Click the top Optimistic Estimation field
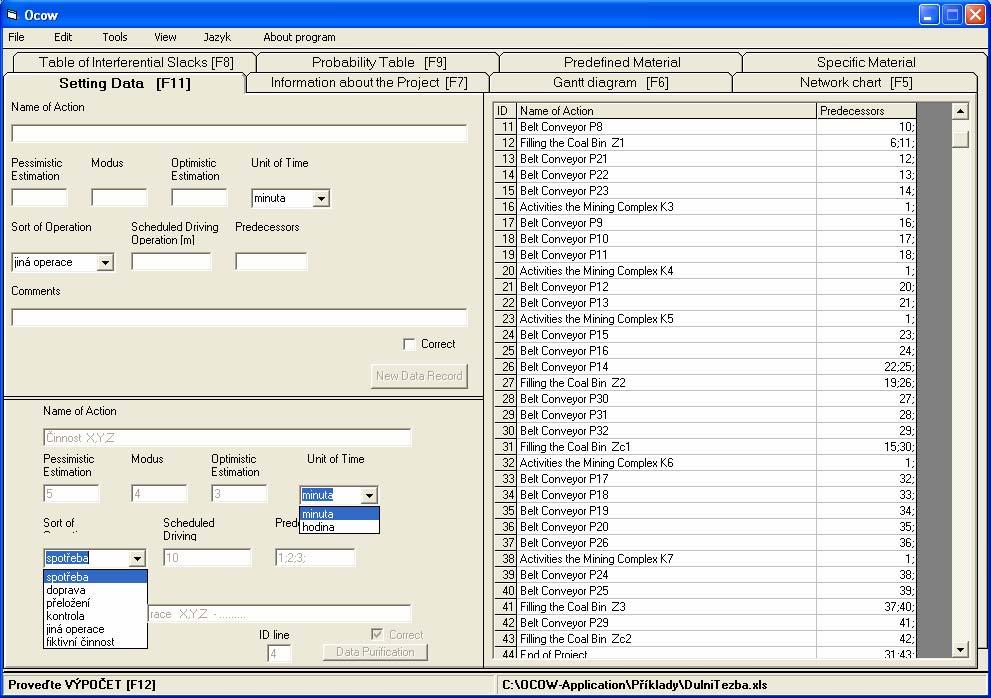Image resolution: width=991 pixels, height=698 pixels. [199, 198]
